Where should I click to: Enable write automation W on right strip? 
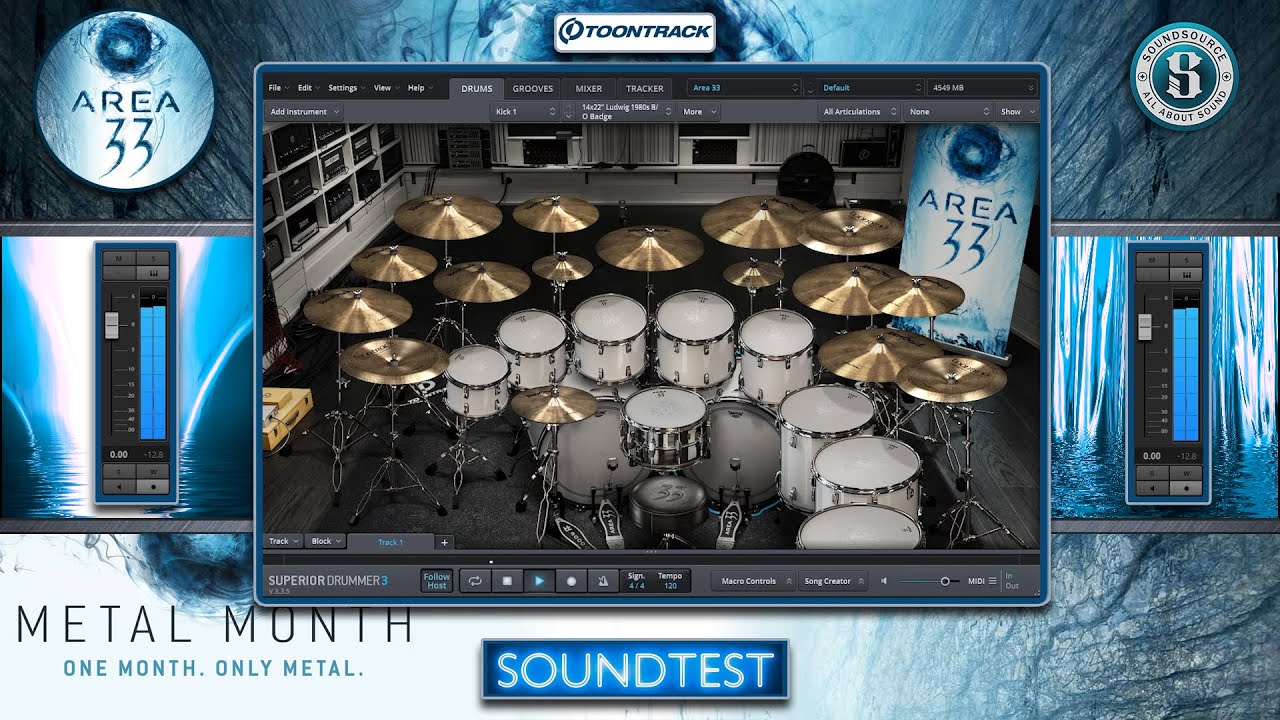click(1185, 471)
